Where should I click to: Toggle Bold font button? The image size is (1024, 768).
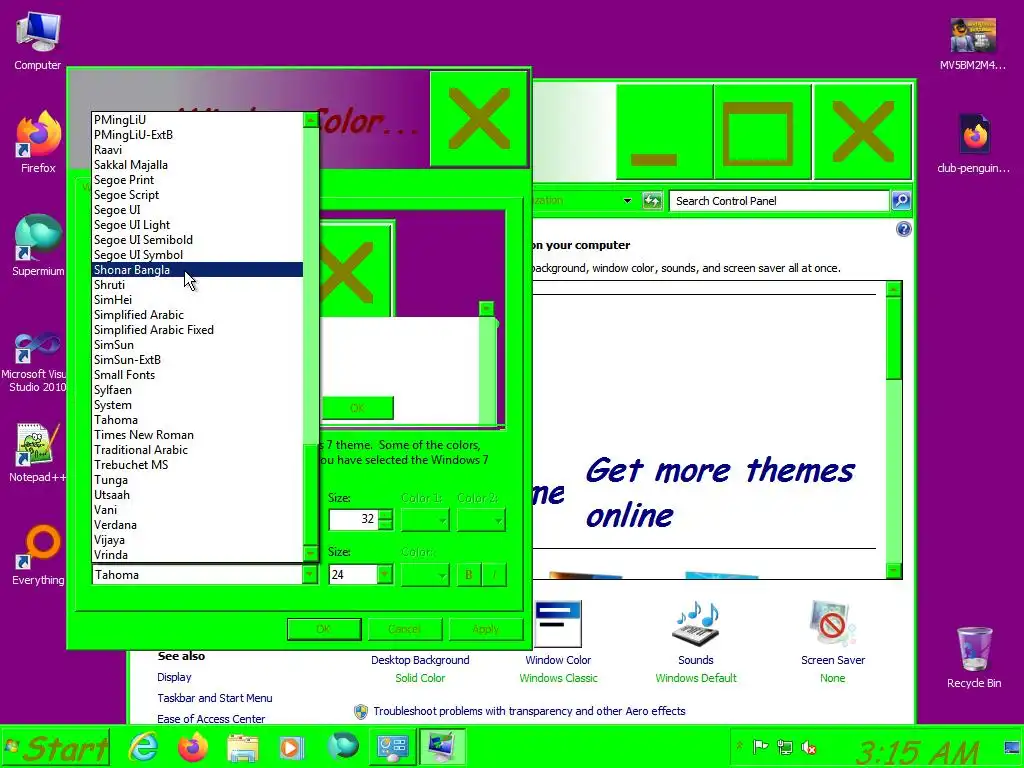tap(468, 575)
